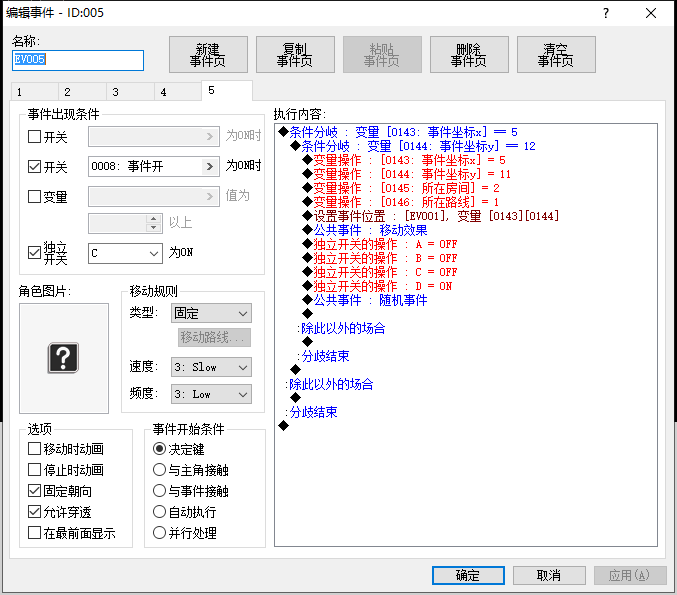Click the help question mark in title bar

(x=606, y=13)
